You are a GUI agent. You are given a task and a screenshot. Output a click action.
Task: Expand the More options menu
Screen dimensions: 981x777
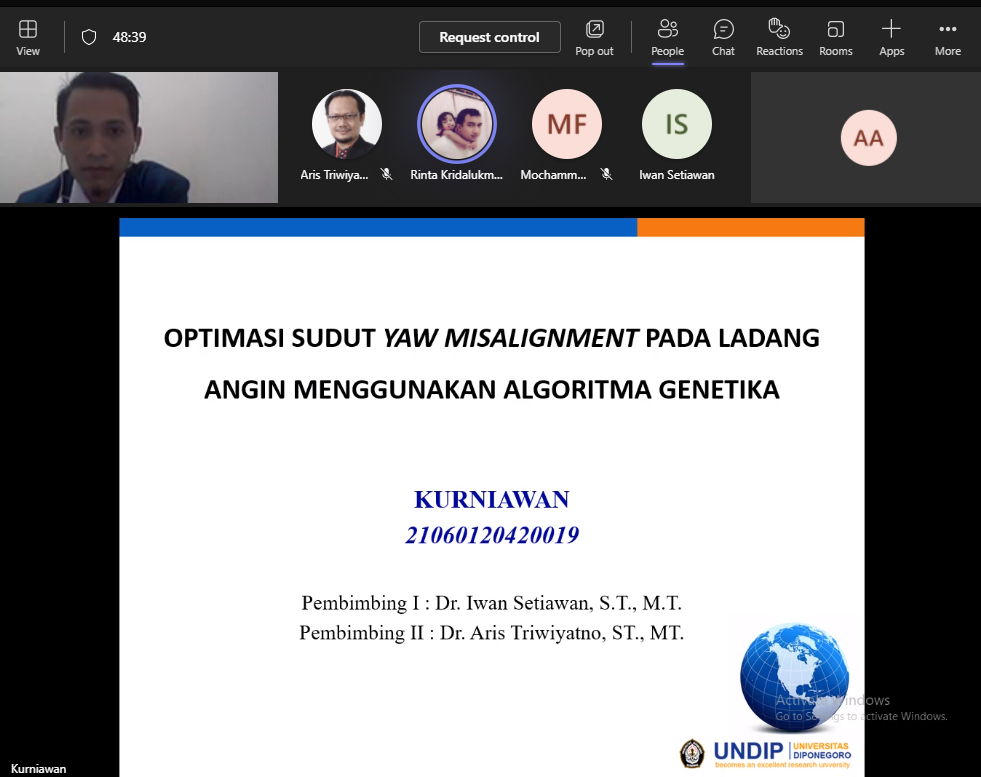pyautogui.click(x=947, y=37)
